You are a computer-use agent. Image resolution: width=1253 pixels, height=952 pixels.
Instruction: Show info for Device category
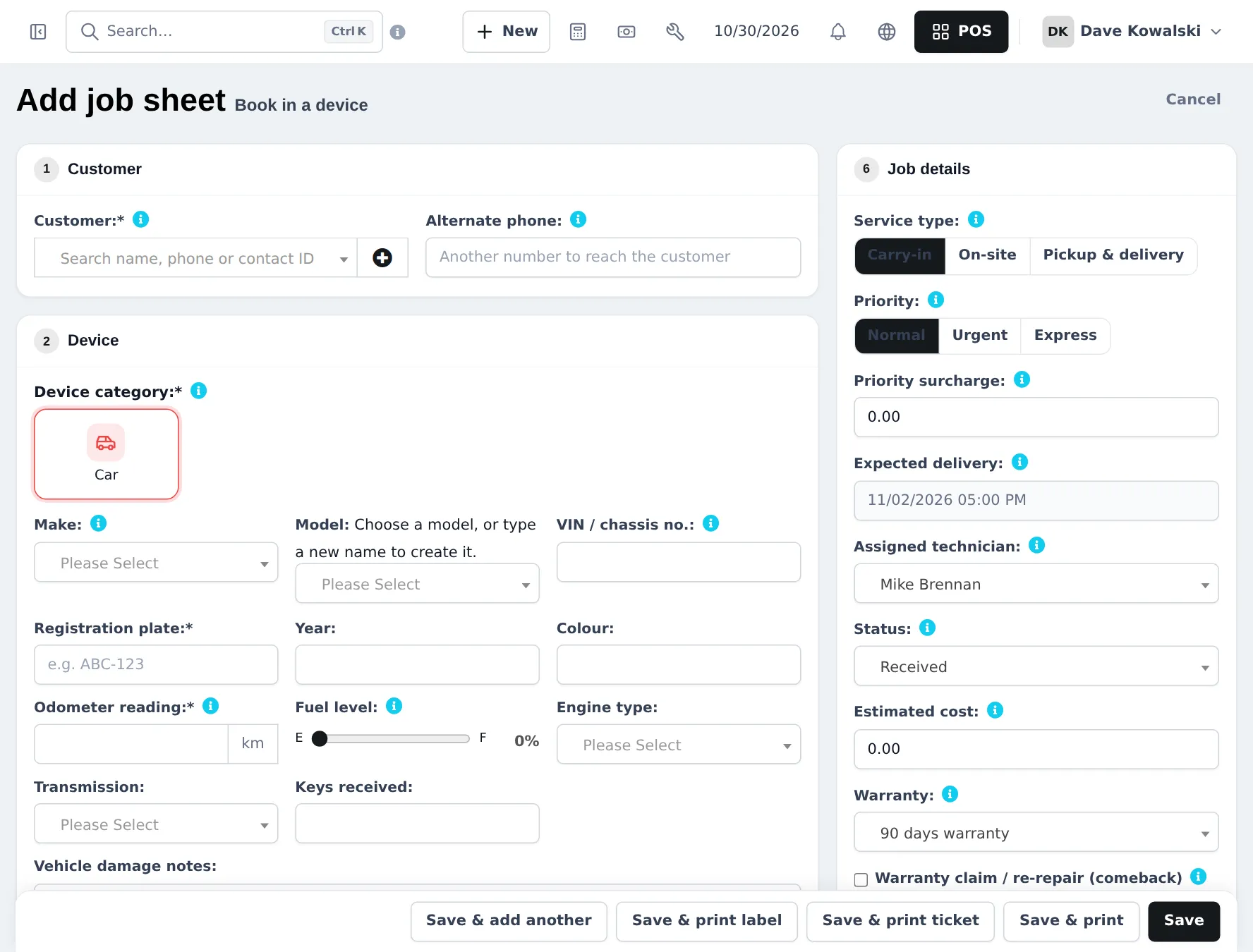199,391
